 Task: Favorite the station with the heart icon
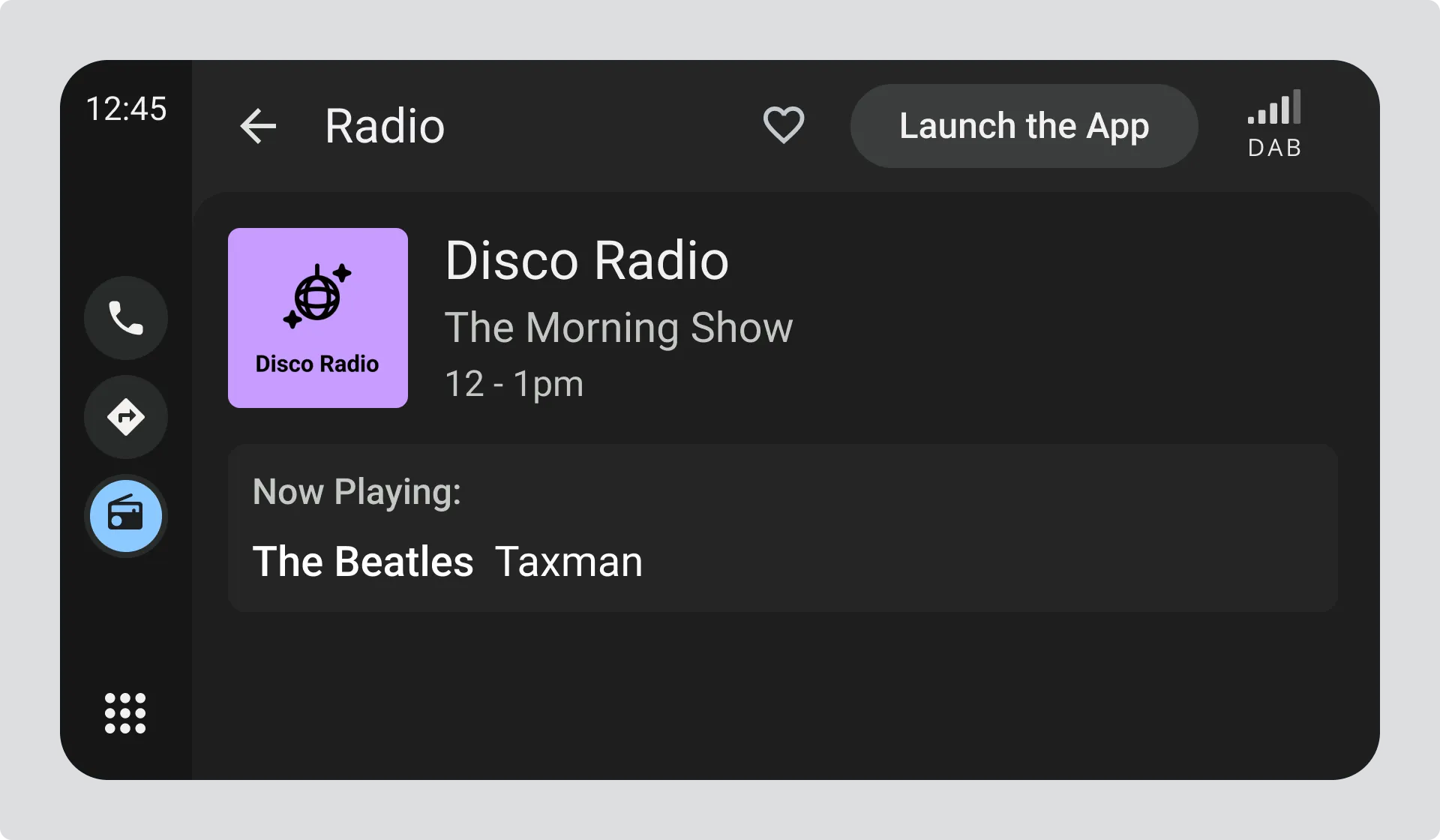pos(783,124)
